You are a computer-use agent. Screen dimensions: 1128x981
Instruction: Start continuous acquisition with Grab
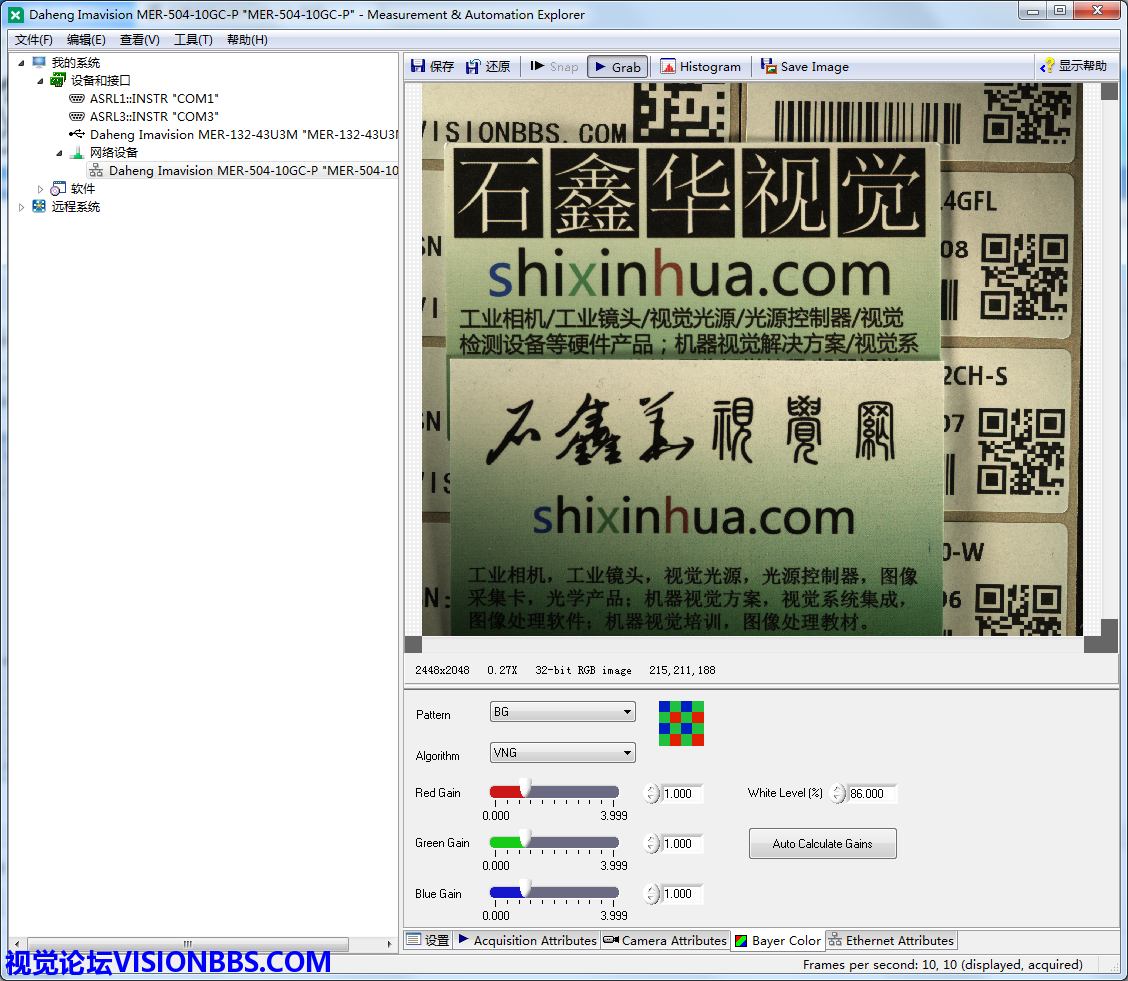click(617, 67)
